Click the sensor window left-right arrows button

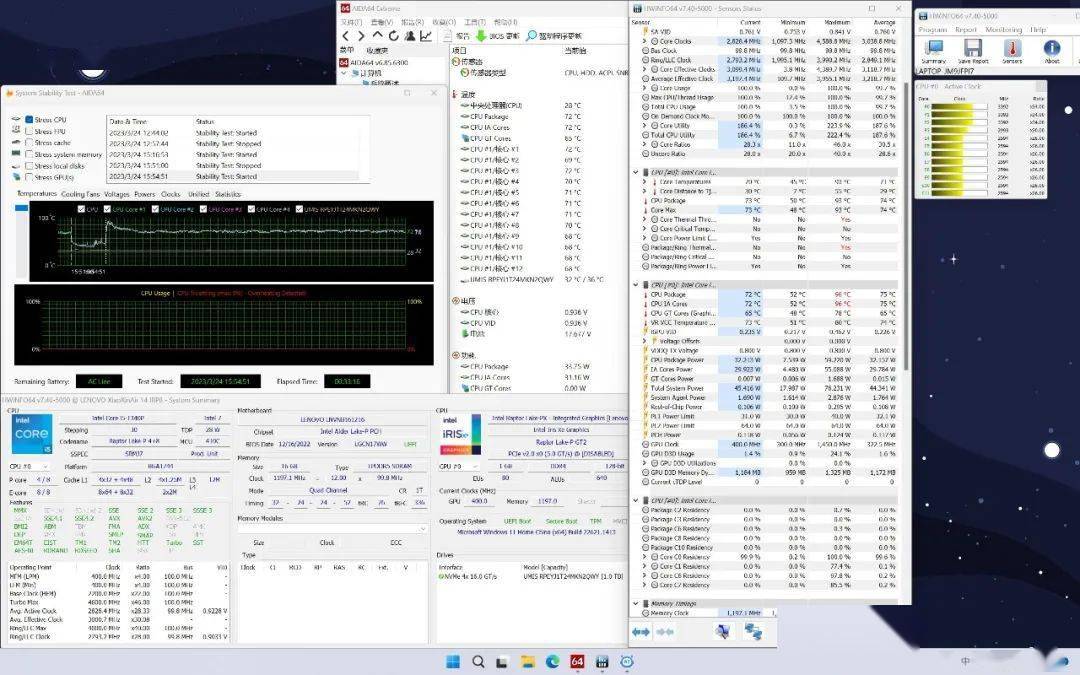click(x=641, y=632)
